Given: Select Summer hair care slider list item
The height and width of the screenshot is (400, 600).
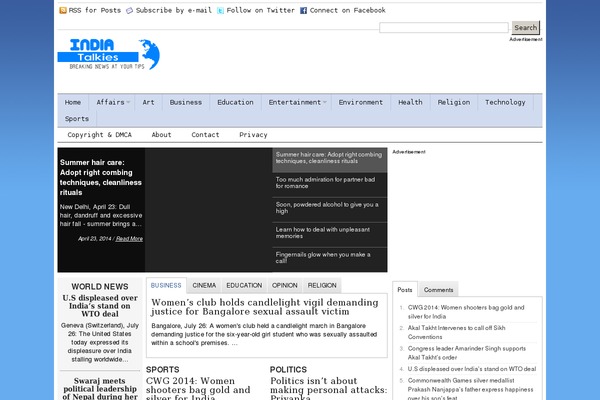Looking at the screenshot, I should 329,158.
